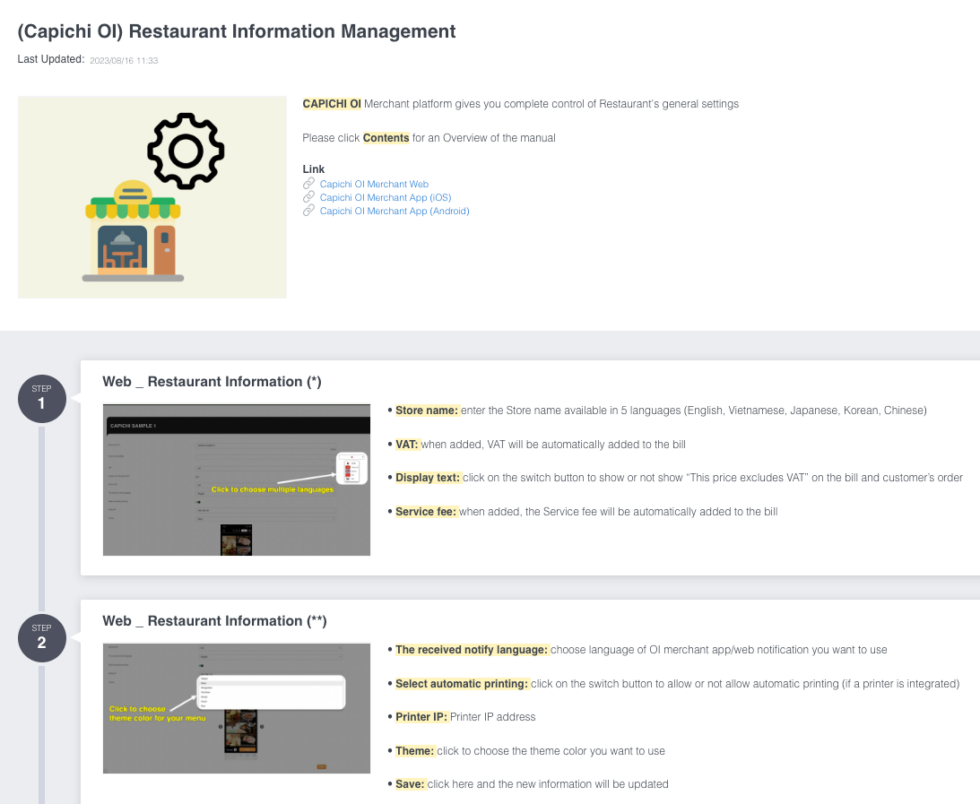Screen dimensions: 980x804
Task: Click the 'Web _ Restaurant Information (**)' heading
Action: click(x=214, y=621)
